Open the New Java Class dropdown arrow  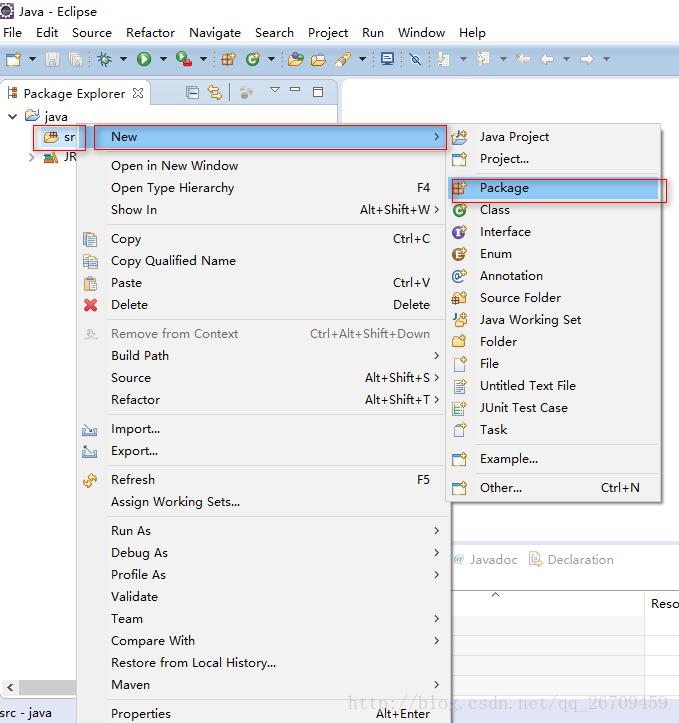(271, 59)
